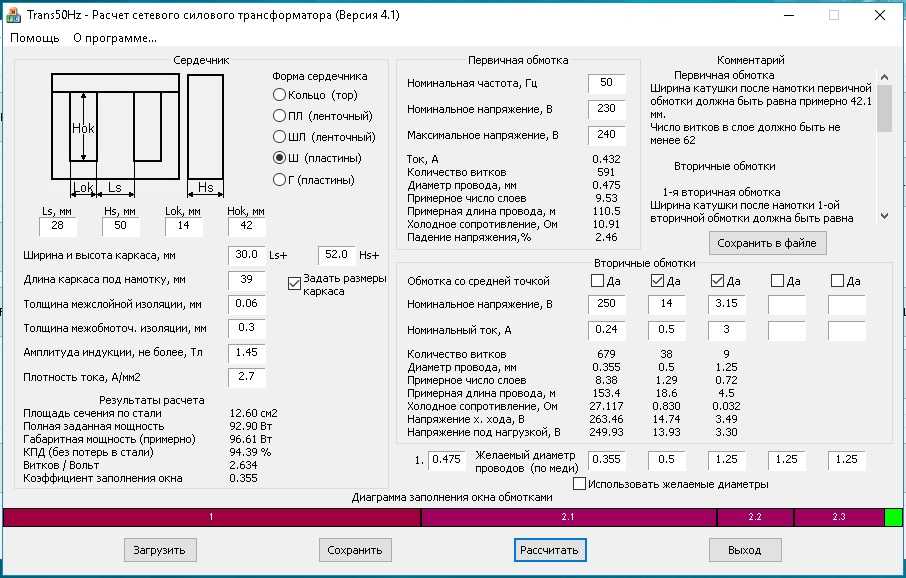Click the Максимальное напряжение field
This screenshot has height=578, width=906.
(x=606, y=135)
